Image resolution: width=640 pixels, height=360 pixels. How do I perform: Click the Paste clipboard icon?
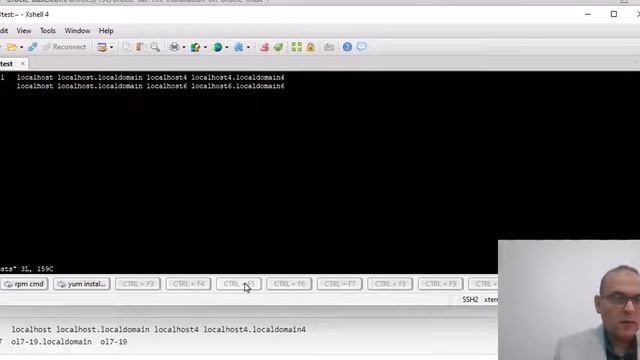click(140, 47)
